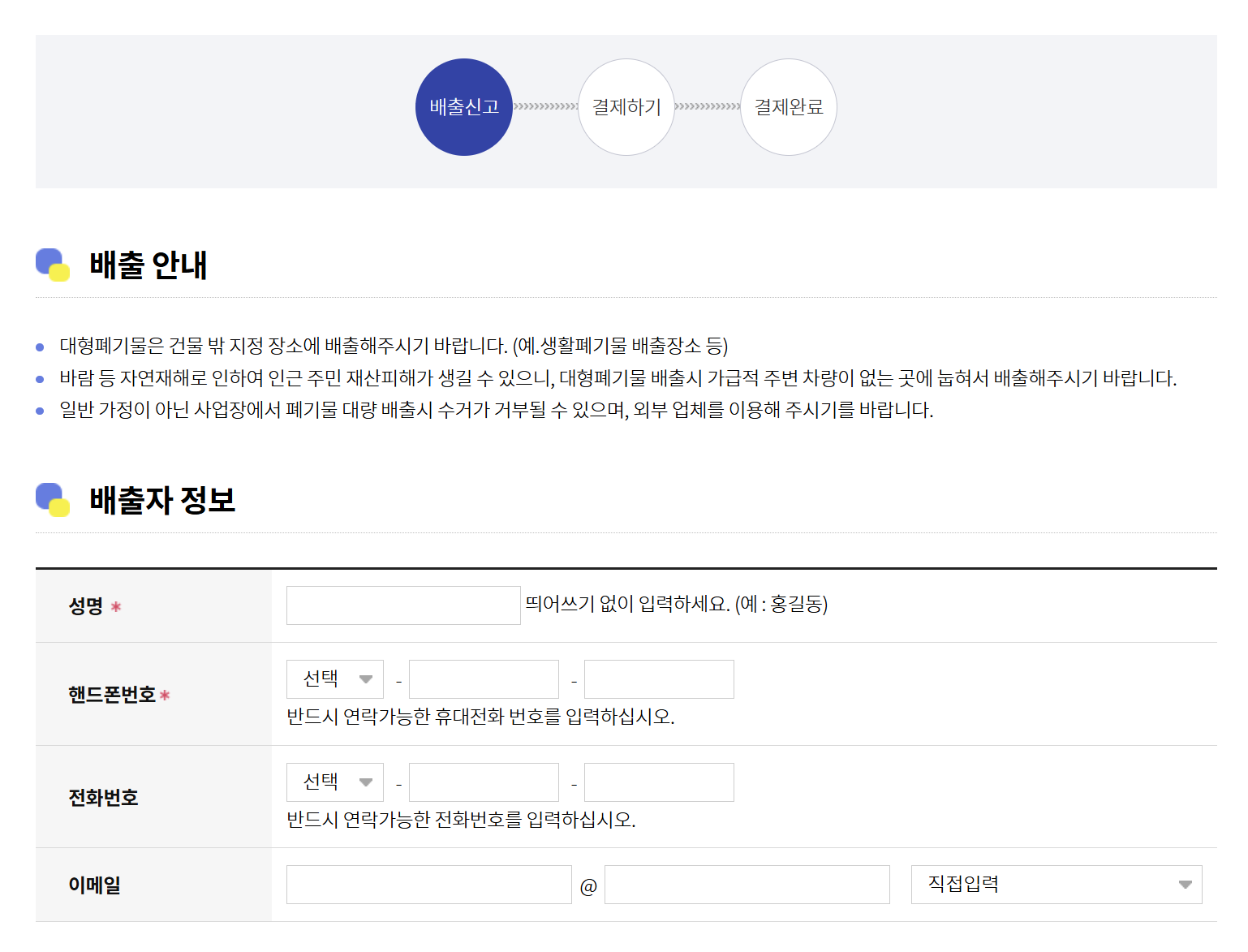
Task: Click the middle 핸드폰번호 number box
Action: click(x=484, y=679)
